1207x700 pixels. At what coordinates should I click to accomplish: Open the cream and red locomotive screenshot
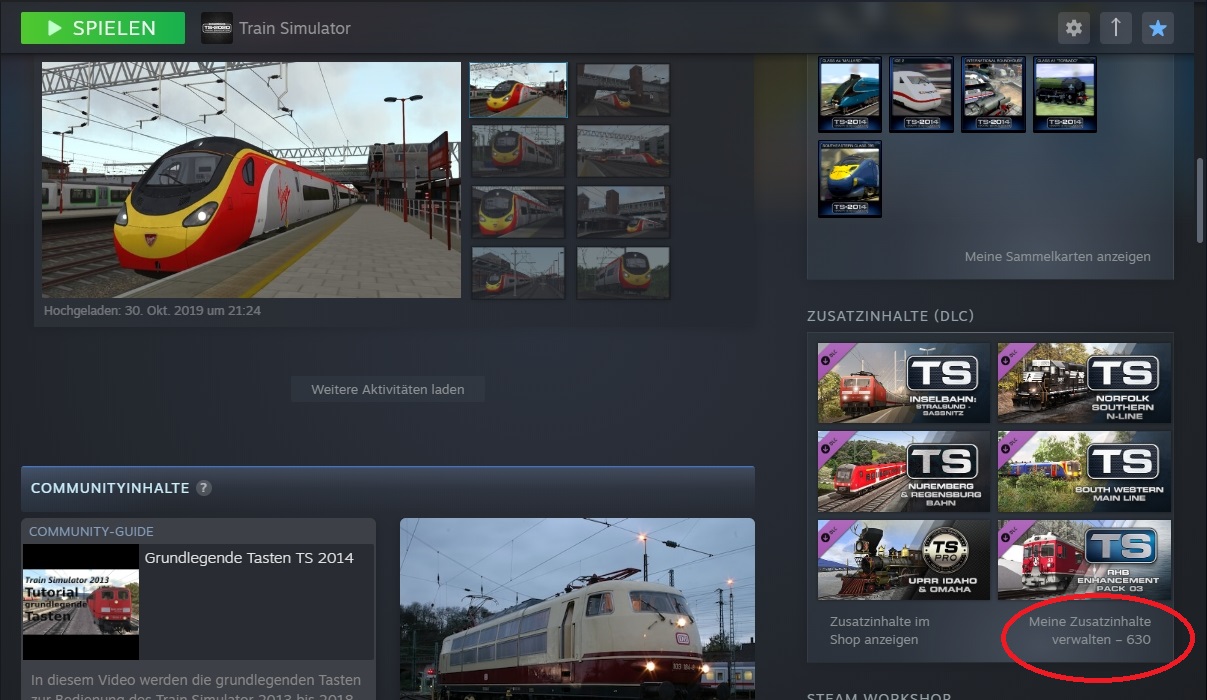[577, 608]
